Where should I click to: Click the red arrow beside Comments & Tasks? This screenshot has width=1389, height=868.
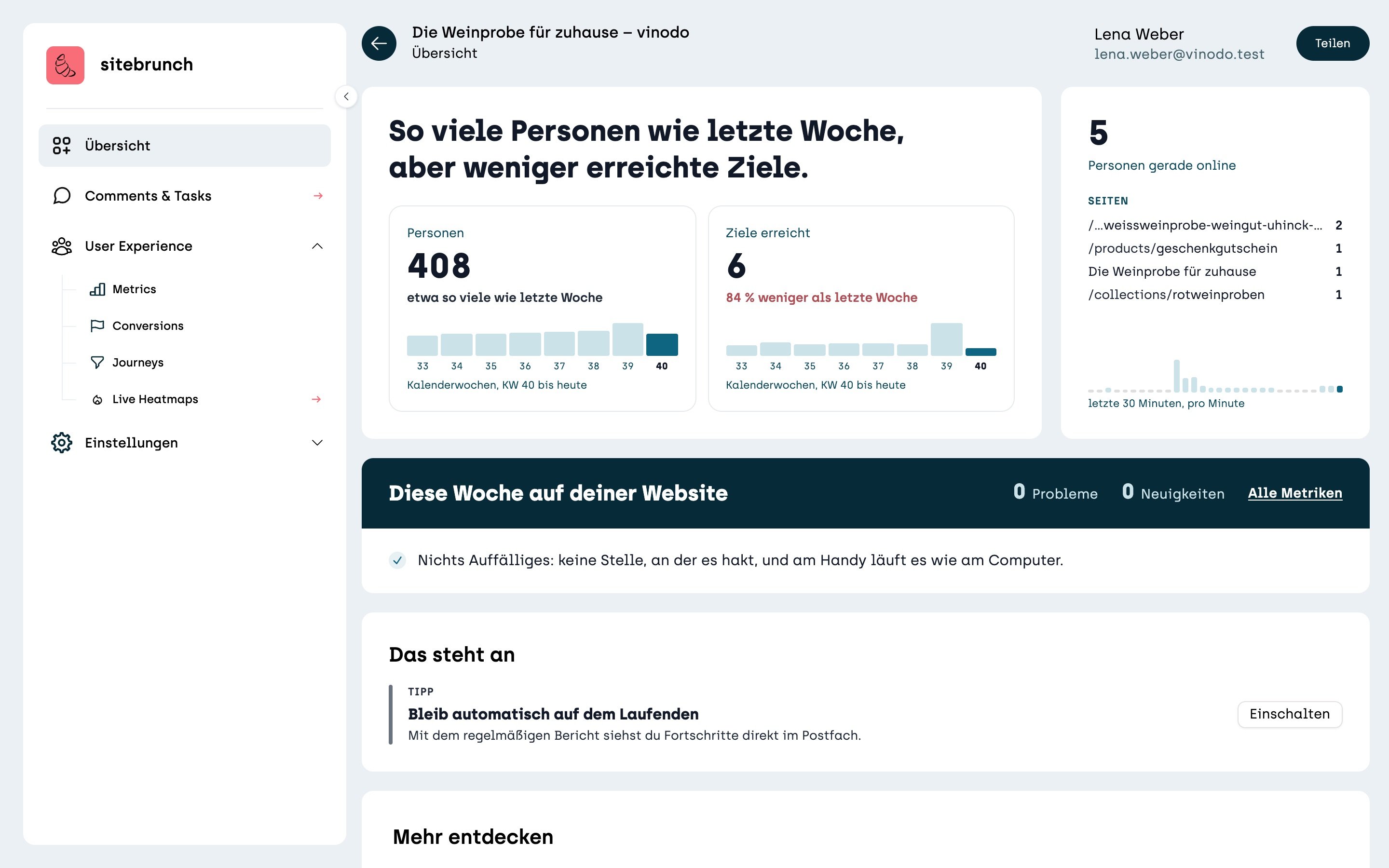[318, 196]
